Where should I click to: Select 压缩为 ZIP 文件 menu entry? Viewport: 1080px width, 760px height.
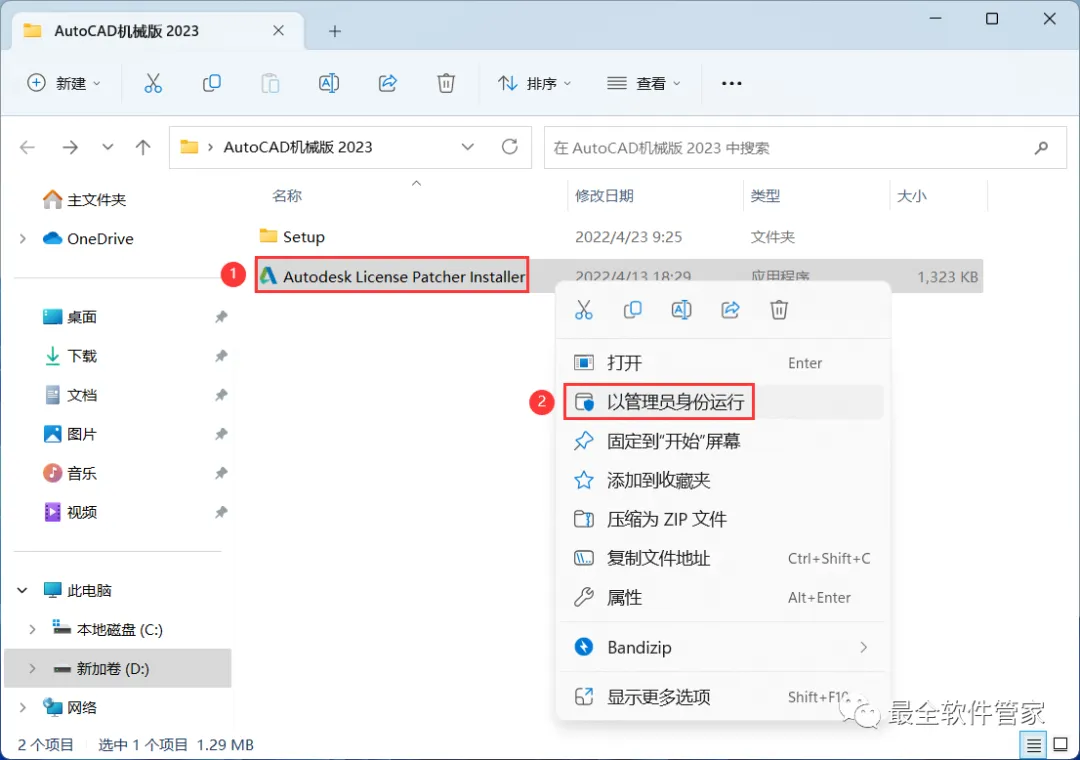[723, 519]
